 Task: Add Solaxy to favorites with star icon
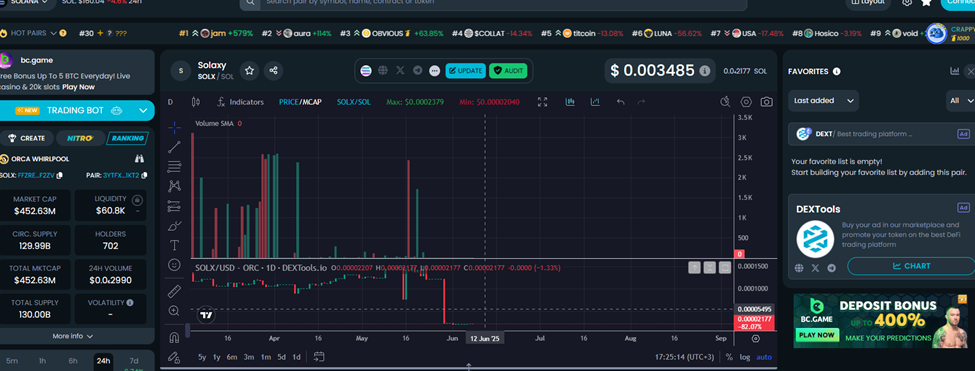pos(249,71)
